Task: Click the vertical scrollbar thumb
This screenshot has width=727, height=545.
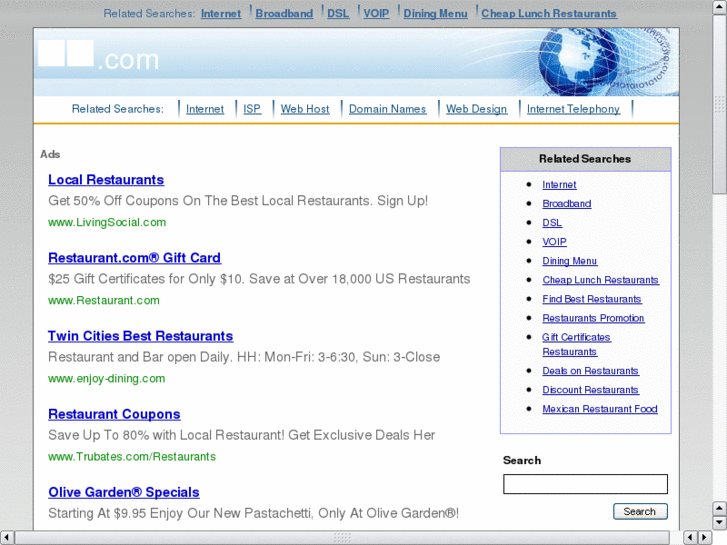Action: click(720, 104)
